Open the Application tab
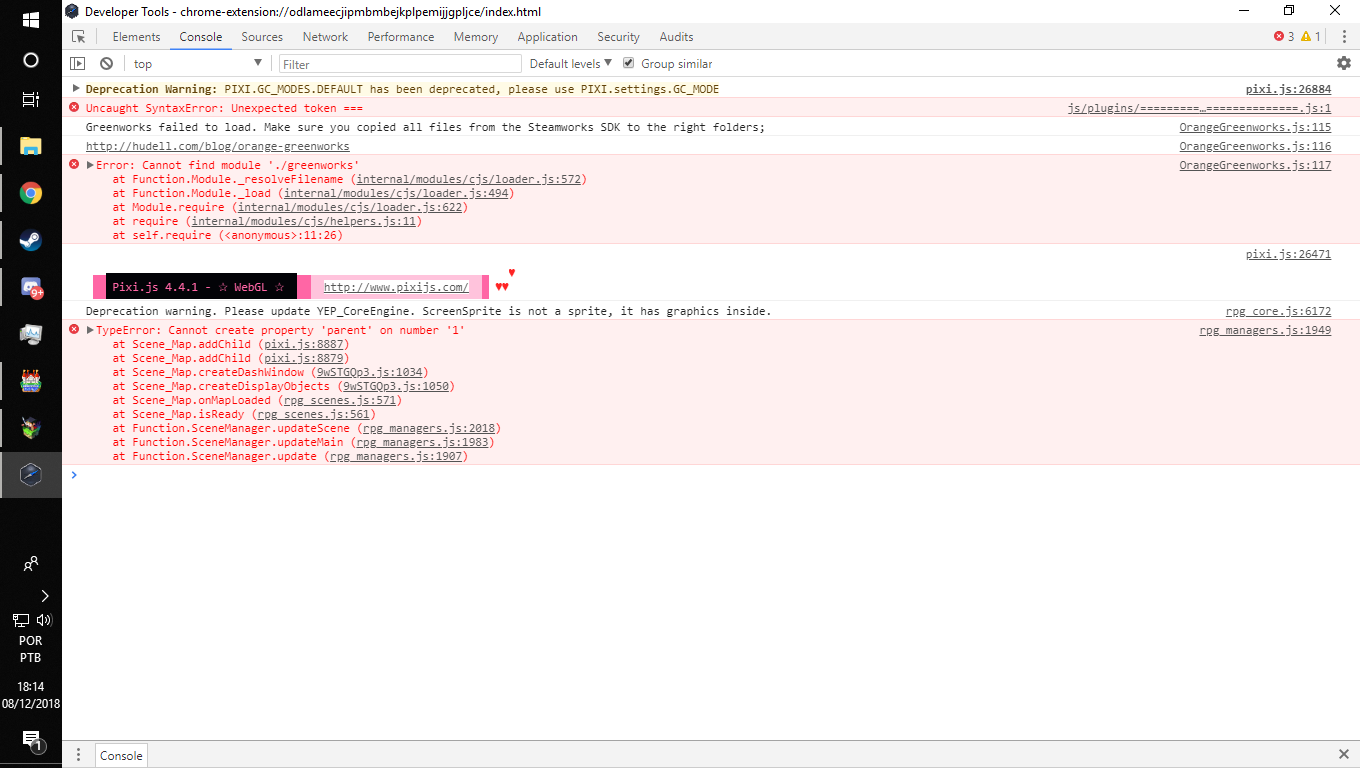This screenshot has height=768, width=1360. tap(548, 37)
